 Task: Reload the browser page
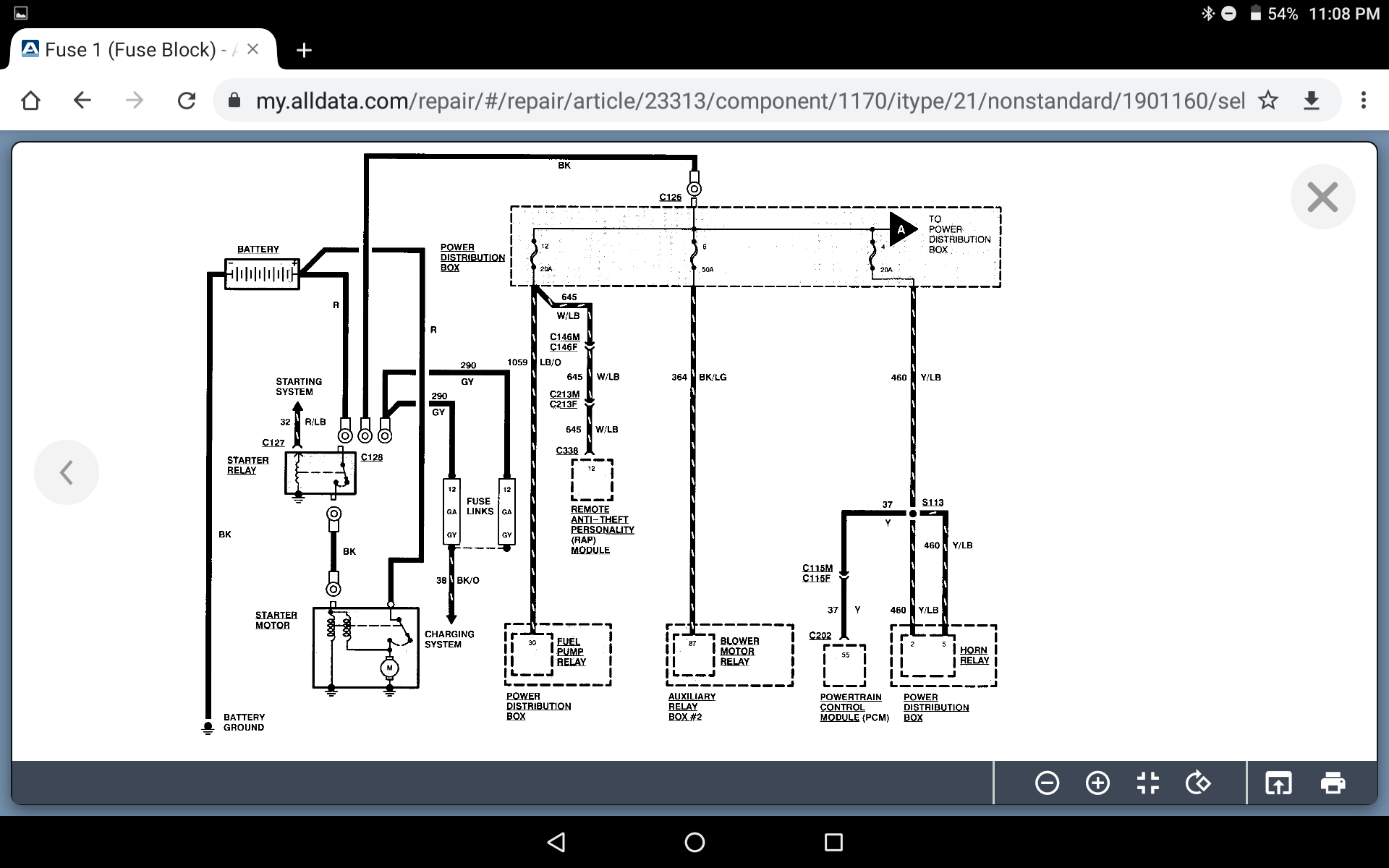click(187, 101)
